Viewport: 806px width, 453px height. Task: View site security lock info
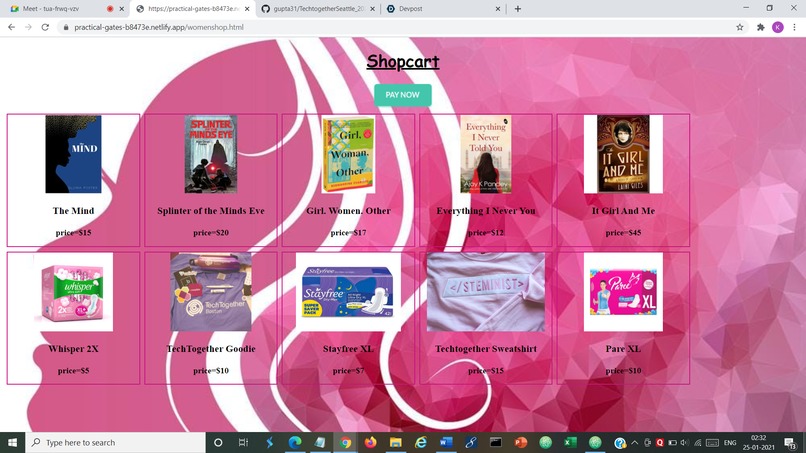pyautogui.click(x=66, y=27)
